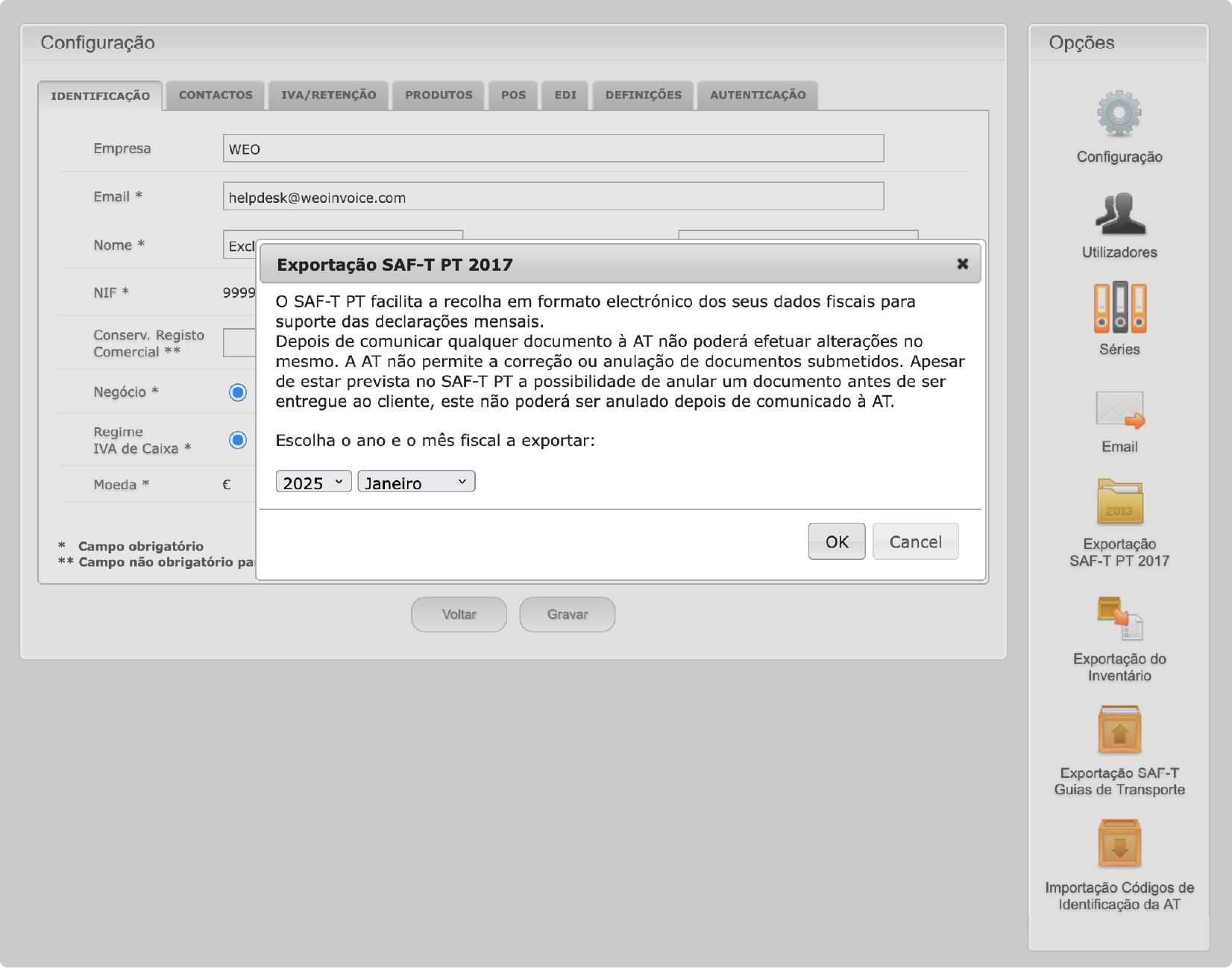Switch to the IVA/Retenção tab
This screenshot has width=1232, height=968.
click(x=328, y=95)
